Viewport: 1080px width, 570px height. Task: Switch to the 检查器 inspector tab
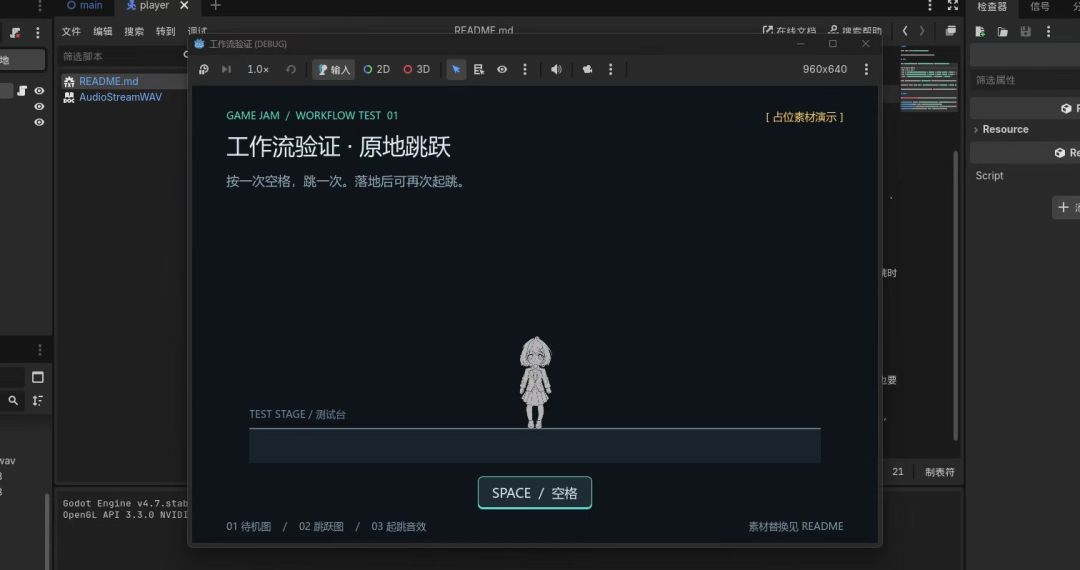[x=992, y=6]
